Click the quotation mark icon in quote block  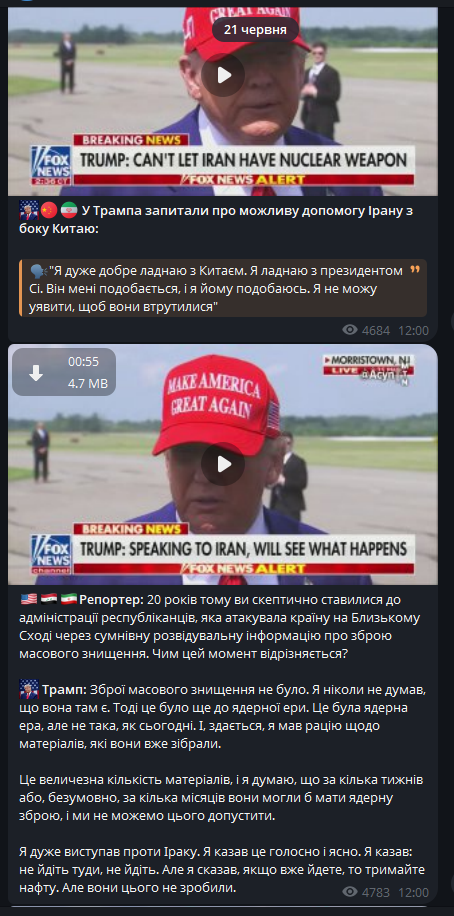tap(415, 270)
